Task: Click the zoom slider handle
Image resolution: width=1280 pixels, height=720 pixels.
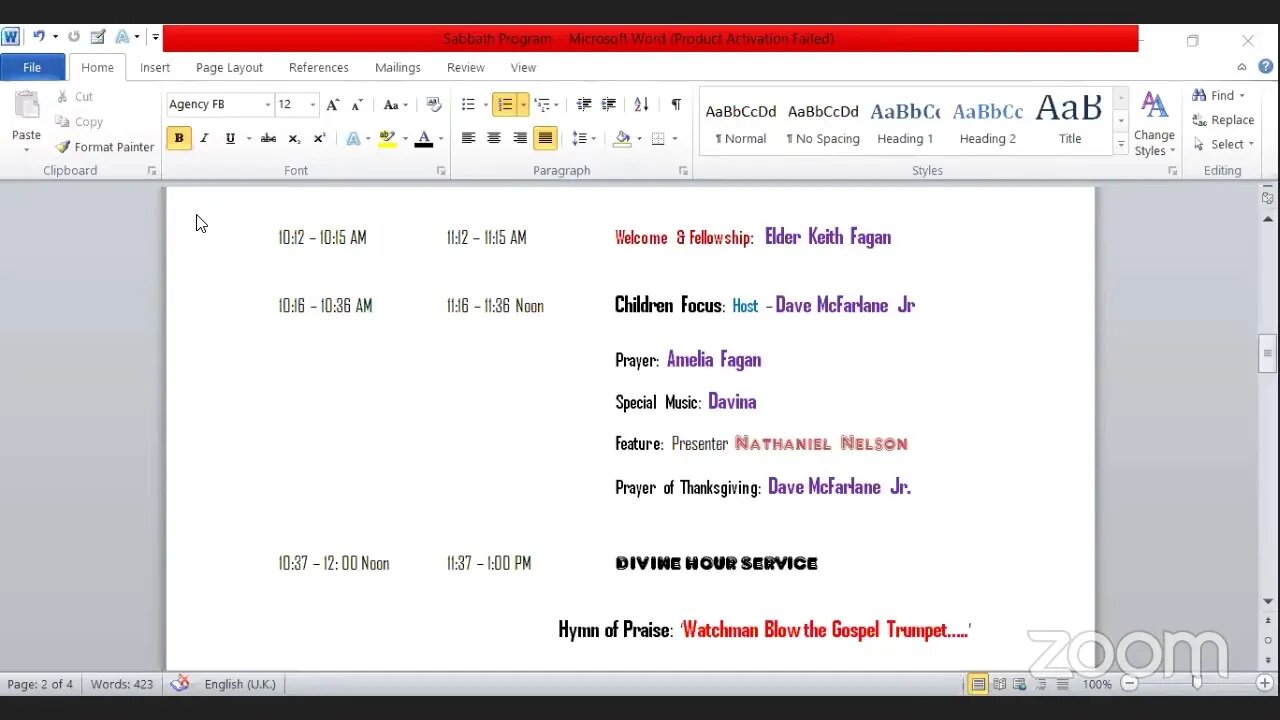Action: click(x=1197, y=684)
